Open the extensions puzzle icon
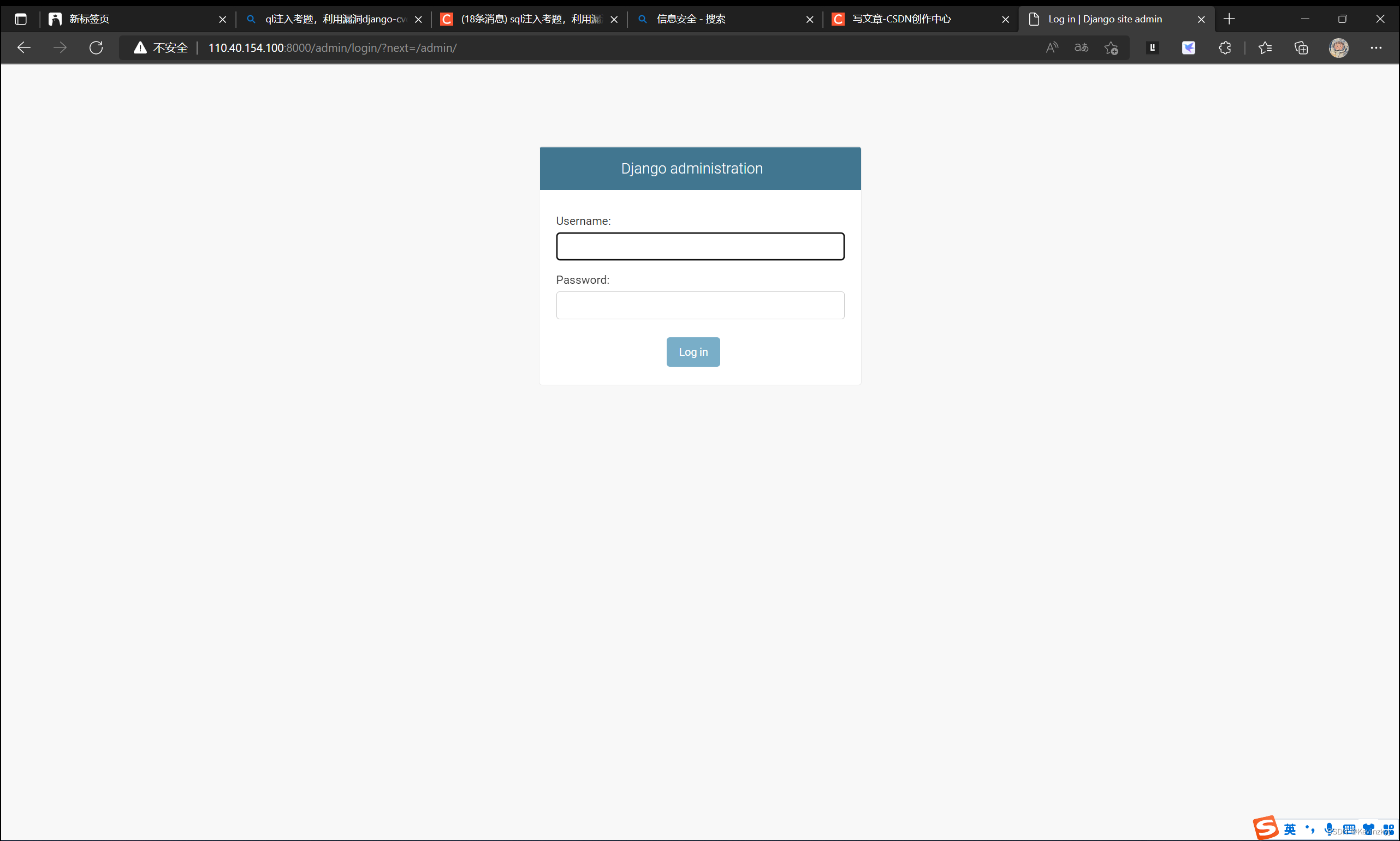This screenshot has height=841, width=1400. tap(1225, 47)
